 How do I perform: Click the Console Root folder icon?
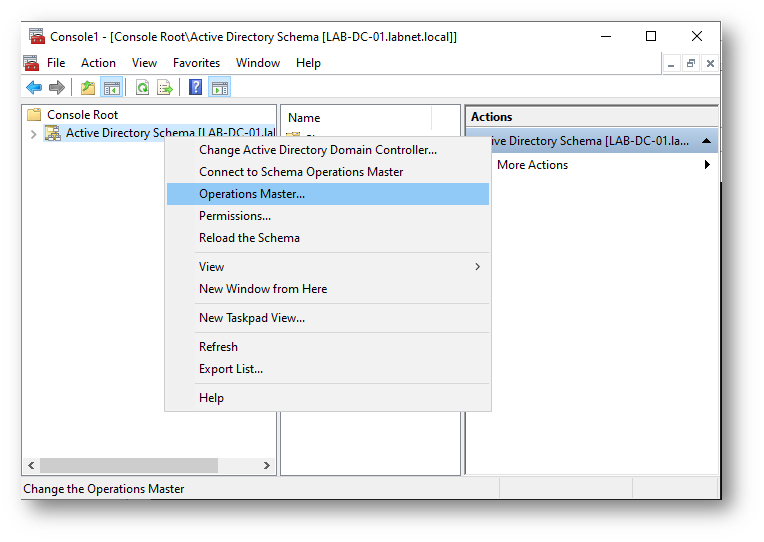click(x=34, y=115)
